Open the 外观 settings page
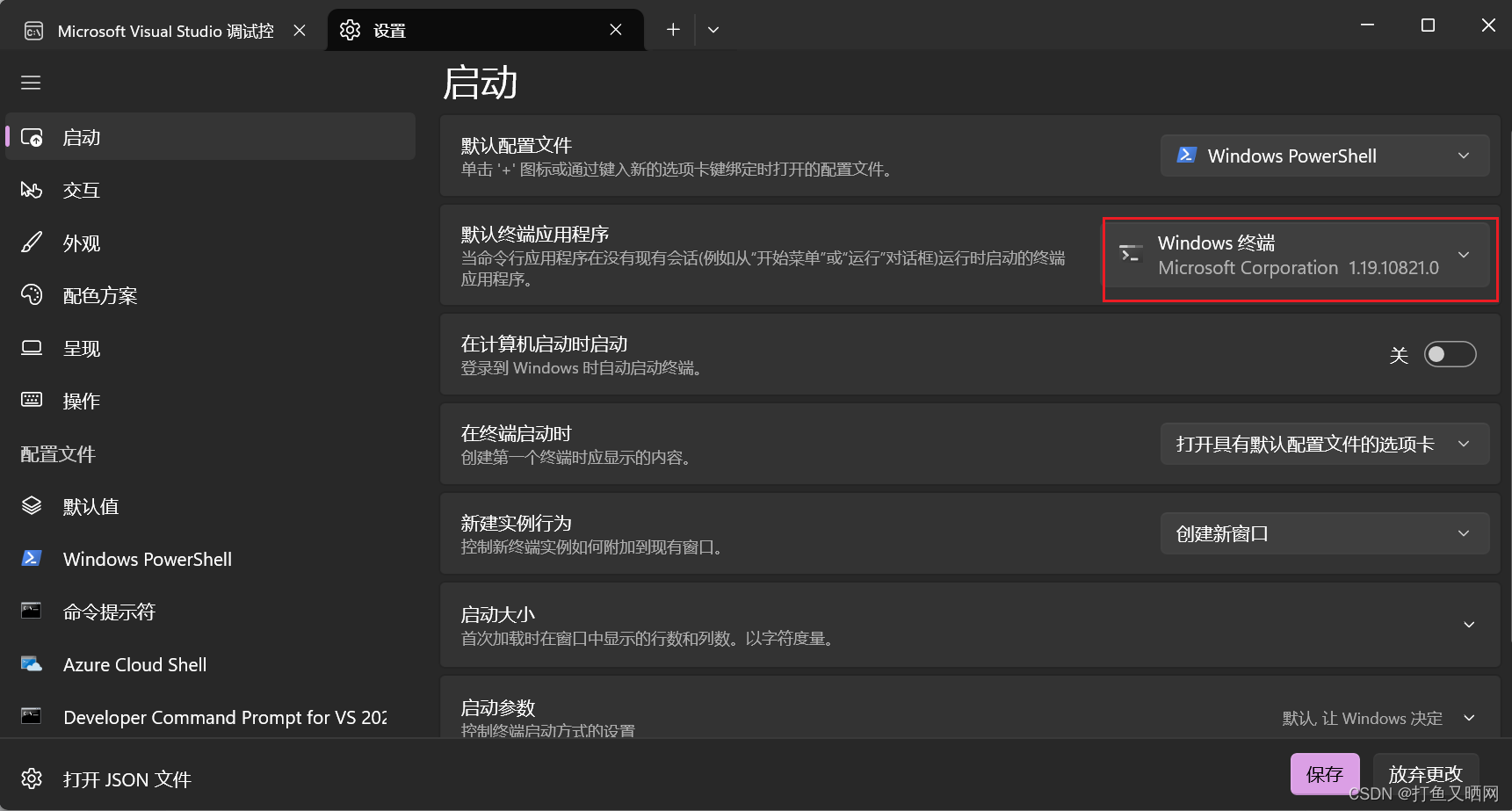The height and width of the screenshot is (811, 1512). pos(210,243)
